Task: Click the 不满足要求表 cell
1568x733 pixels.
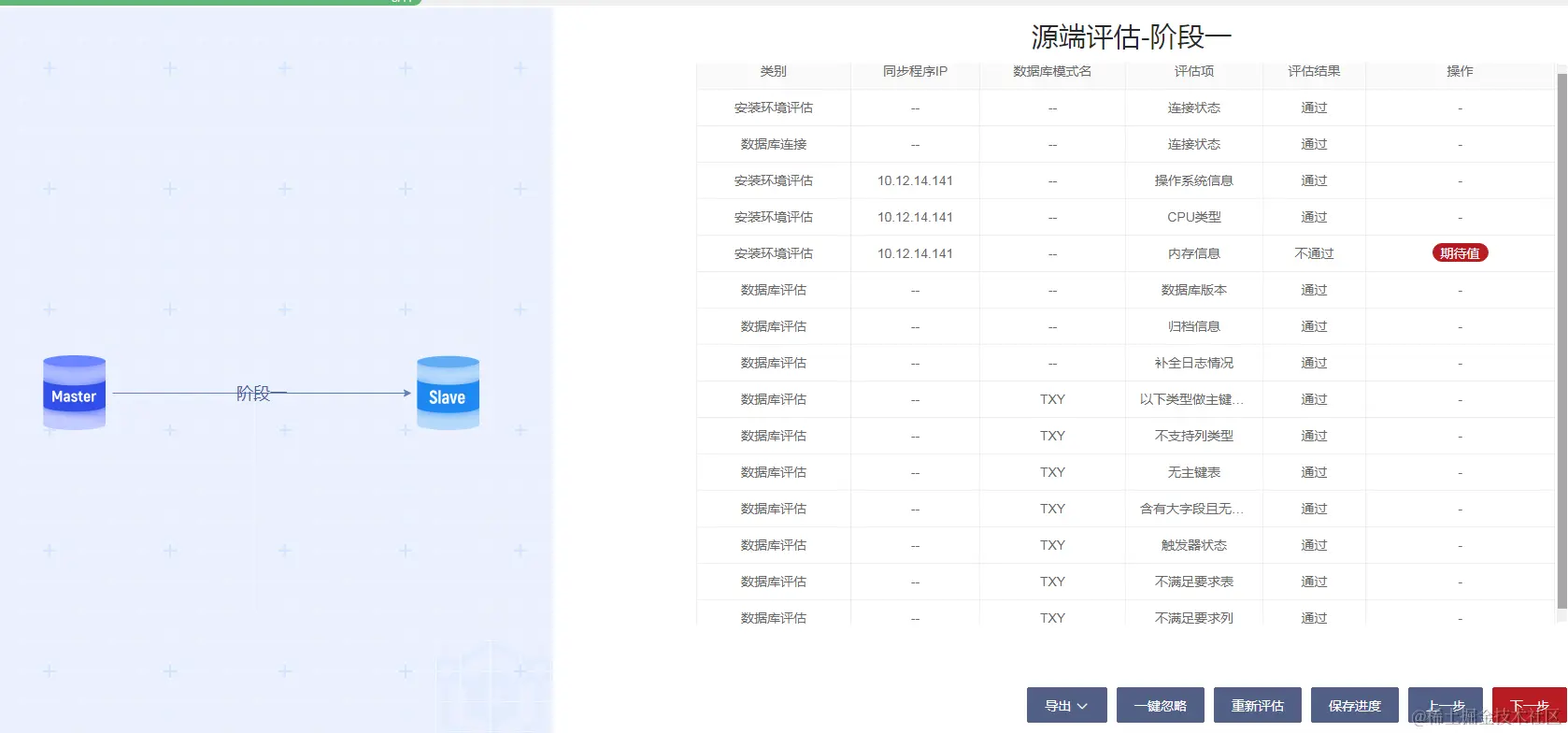Action: tap(1194, 582)
